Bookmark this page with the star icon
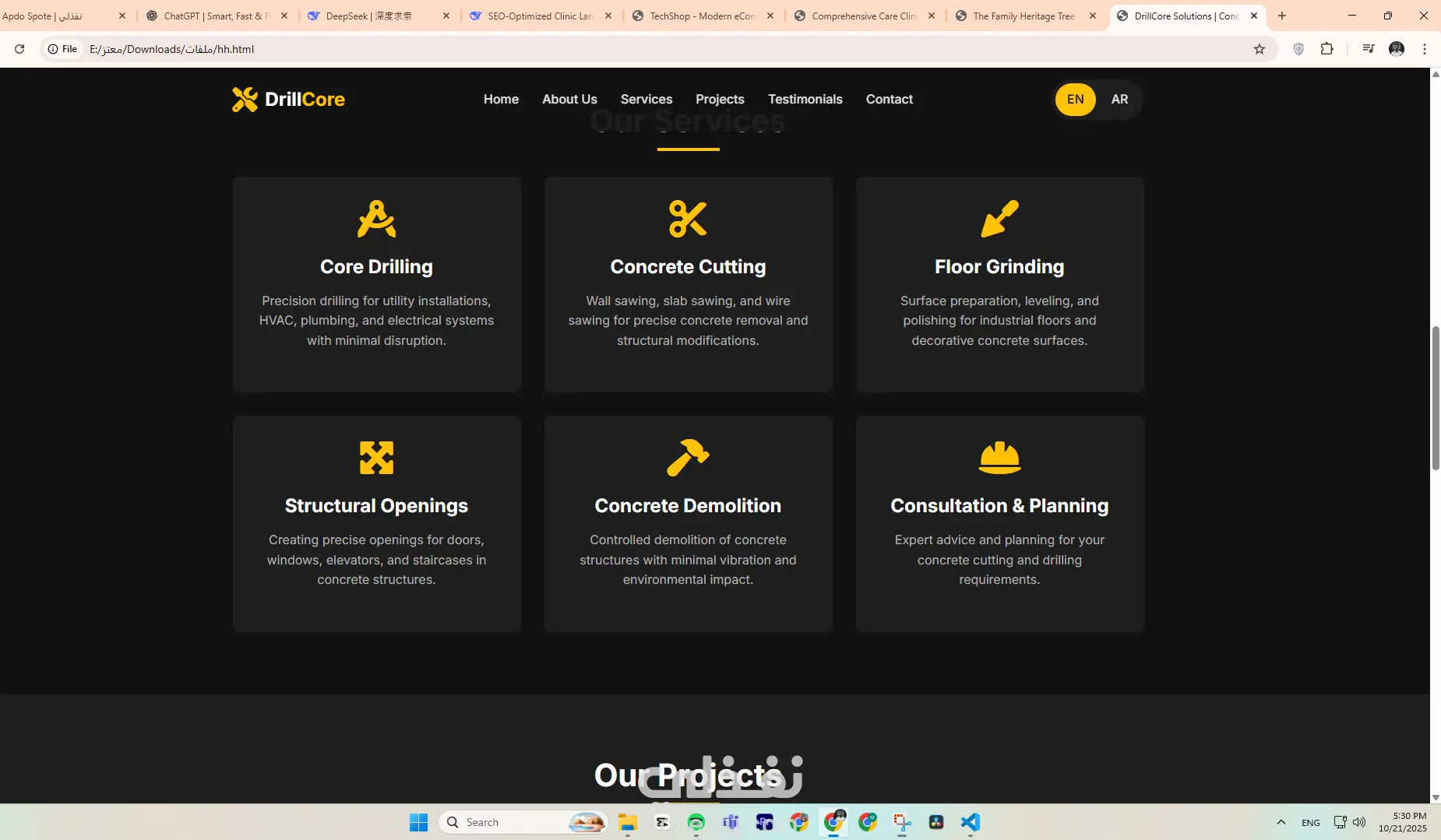Image resolution: width=1441 pixels, height=840 pixels. 1260,49
